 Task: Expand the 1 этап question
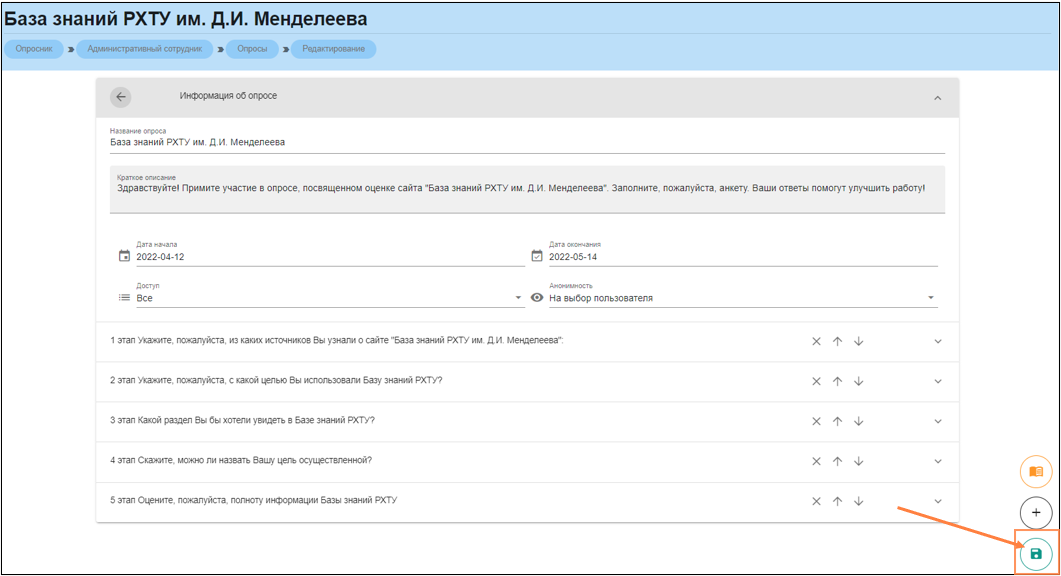tap(938, 341)
